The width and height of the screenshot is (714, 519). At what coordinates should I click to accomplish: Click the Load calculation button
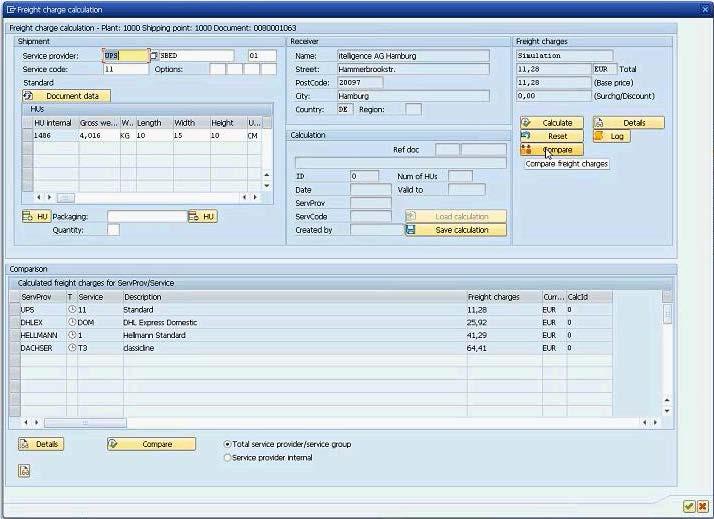point(456,217)
